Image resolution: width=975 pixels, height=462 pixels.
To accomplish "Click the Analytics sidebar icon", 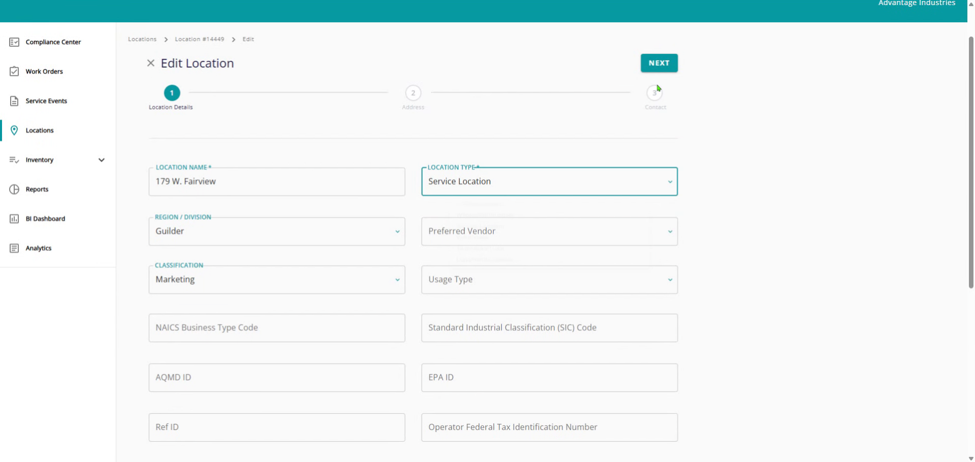I will pos(14,248).
